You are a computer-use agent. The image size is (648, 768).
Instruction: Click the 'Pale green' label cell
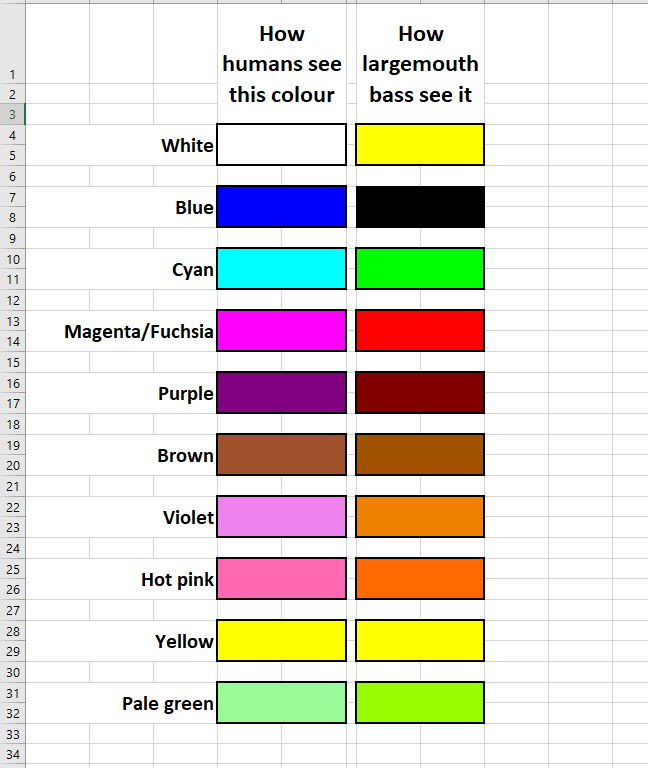pos(167,703)
